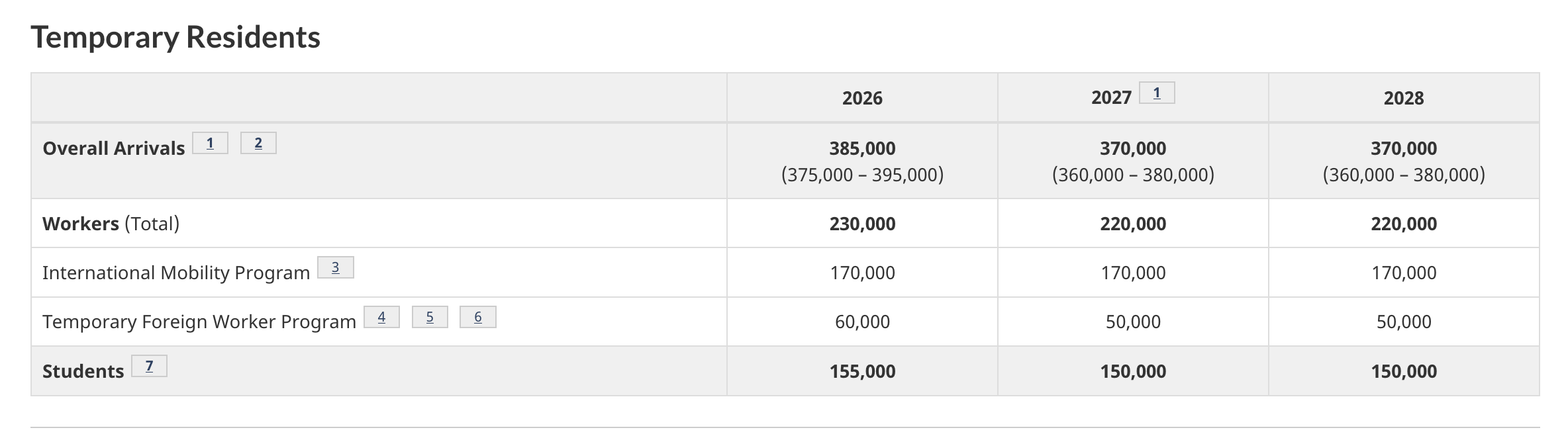Image resolution: width=1568 pixels, height=438 pixels.
Task: Click the 2026 column header
Action: (862, 98)
